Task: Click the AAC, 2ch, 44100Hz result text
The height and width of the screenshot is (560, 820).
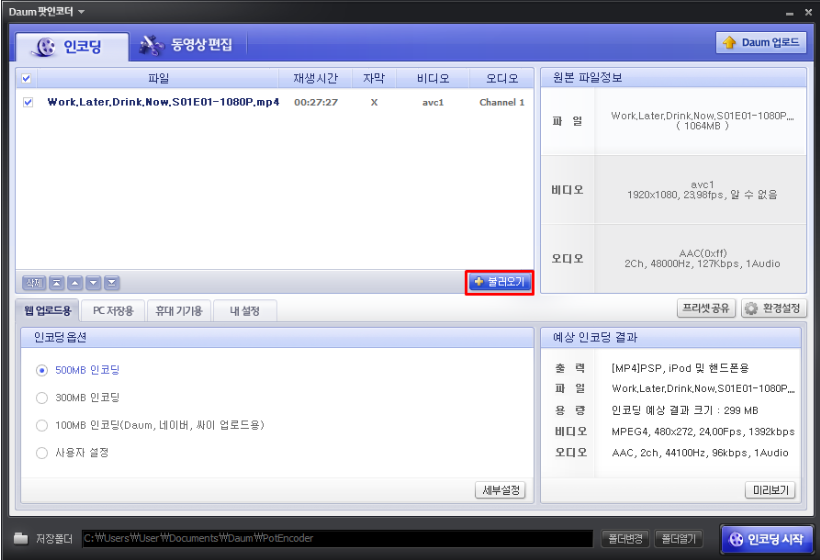Action: point(700,453)
